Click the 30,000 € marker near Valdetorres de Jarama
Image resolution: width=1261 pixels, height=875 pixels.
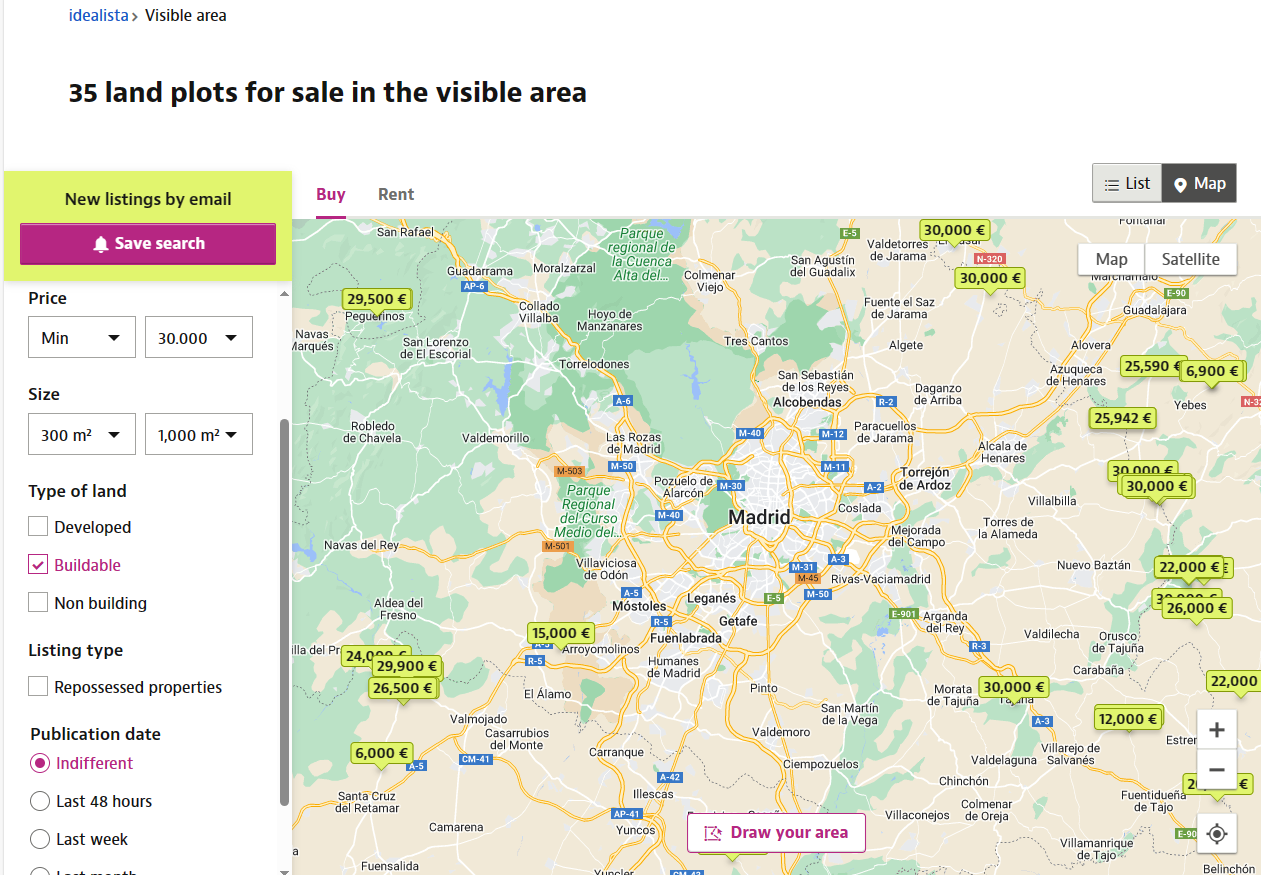point(954,230)
